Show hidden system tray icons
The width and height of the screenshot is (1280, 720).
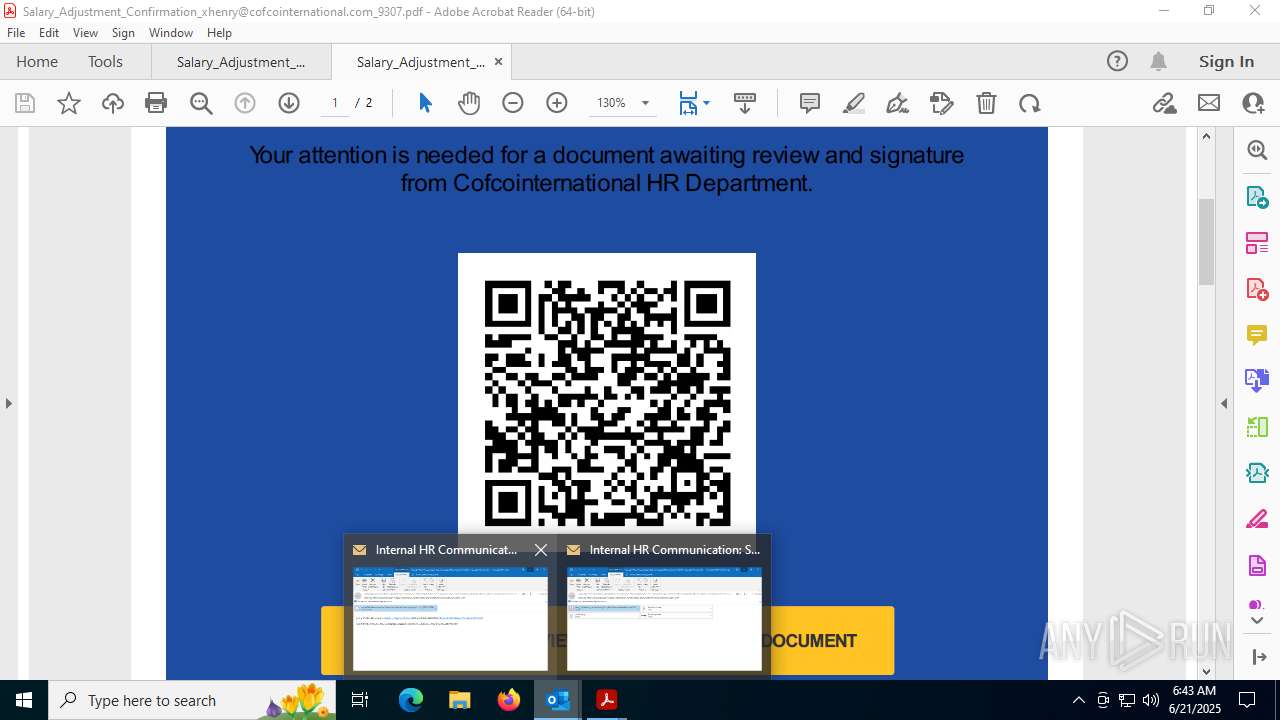pos(1078,700)
